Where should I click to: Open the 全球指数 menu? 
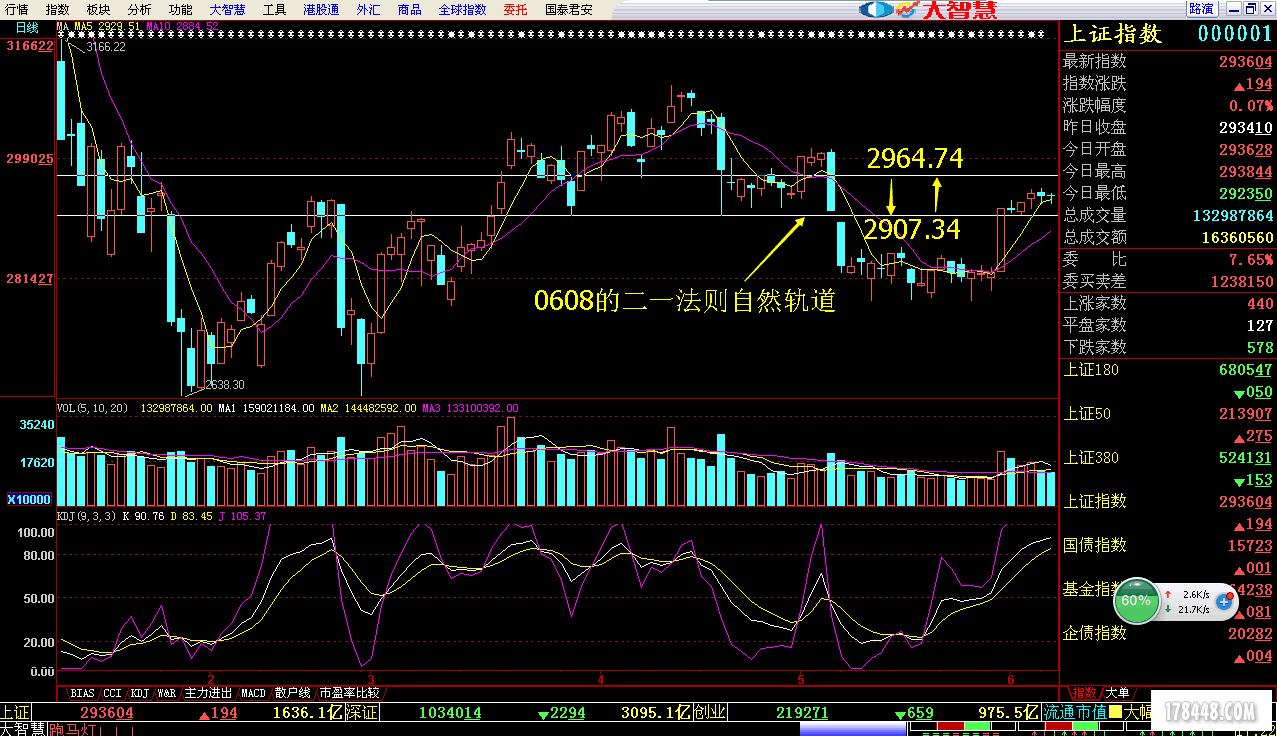pos(462,9)
